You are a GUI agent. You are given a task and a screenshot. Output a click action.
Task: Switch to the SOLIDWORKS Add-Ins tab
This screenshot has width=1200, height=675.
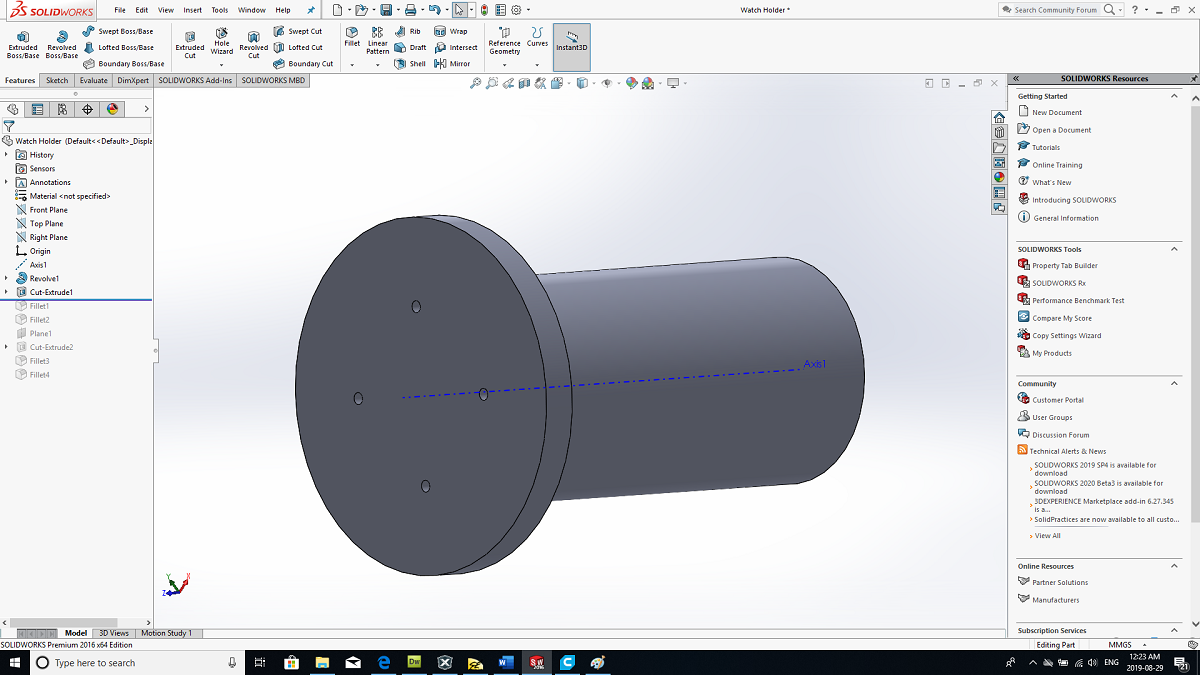(x=195, y=80)
